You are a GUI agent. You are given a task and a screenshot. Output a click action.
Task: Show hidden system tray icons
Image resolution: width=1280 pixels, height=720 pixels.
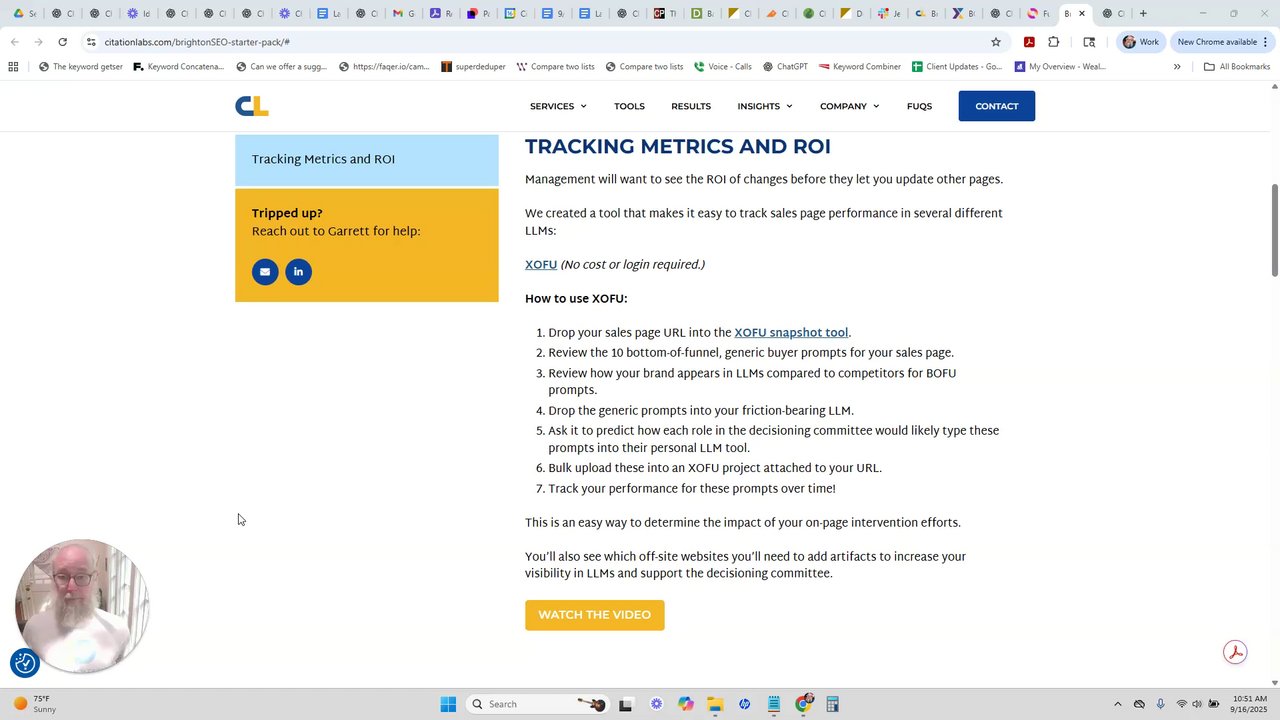tap(1118, 704)
